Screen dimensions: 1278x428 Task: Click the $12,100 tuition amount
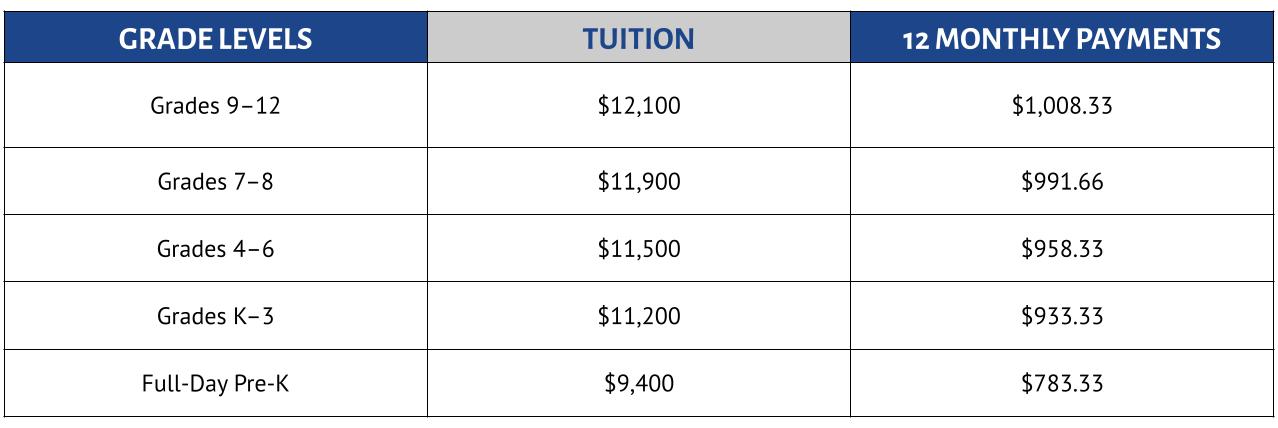point(638,105)
